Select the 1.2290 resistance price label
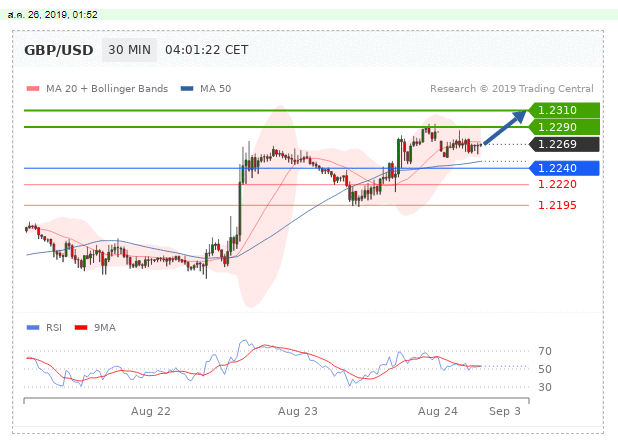618x443 pixels. (564, 127)
